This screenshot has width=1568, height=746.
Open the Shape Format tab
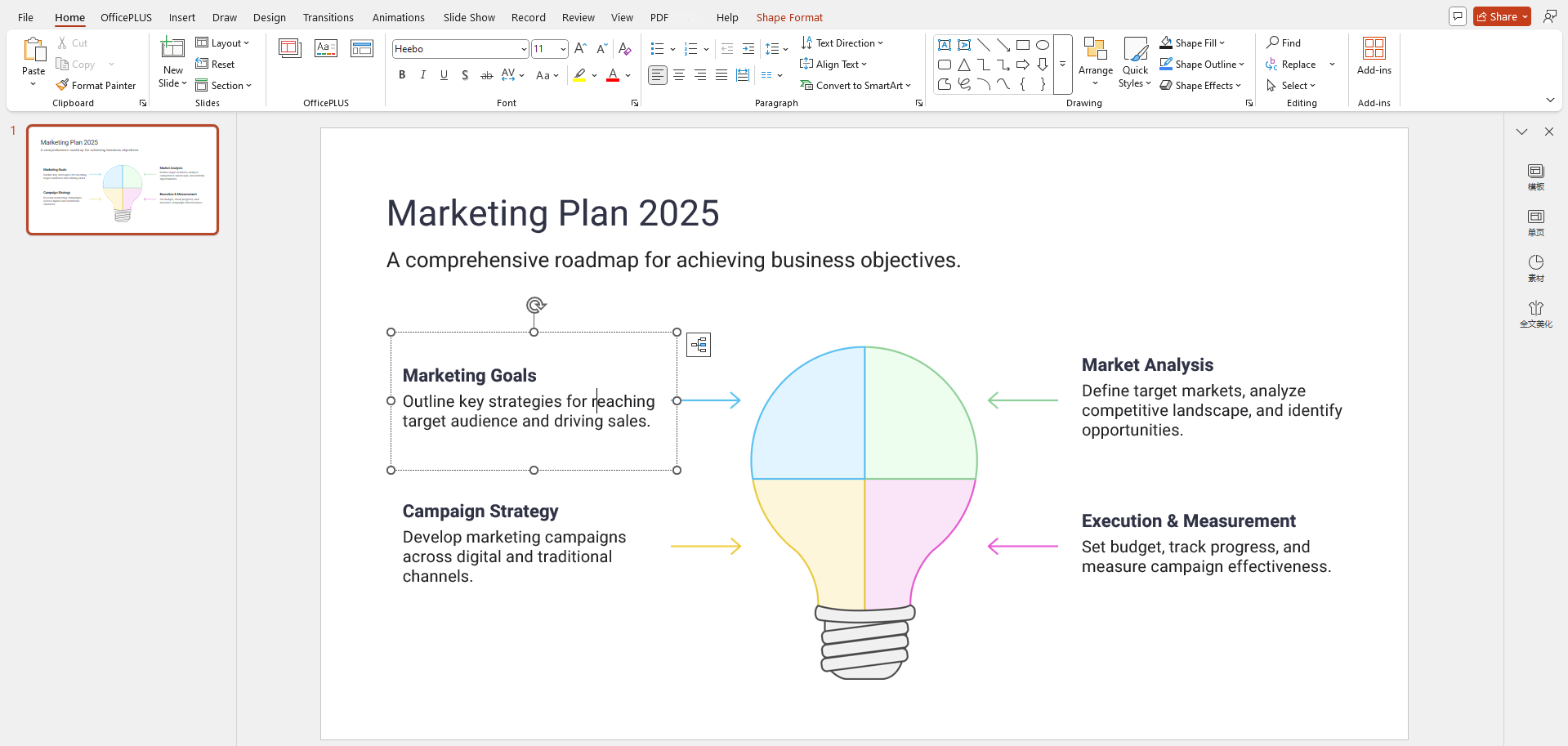coord(789,17)
